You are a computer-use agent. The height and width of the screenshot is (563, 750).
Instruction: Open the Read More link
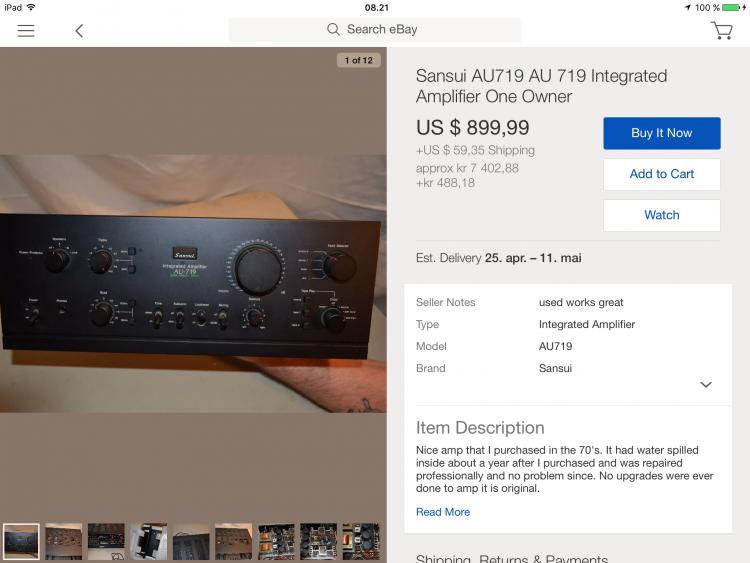443,512
